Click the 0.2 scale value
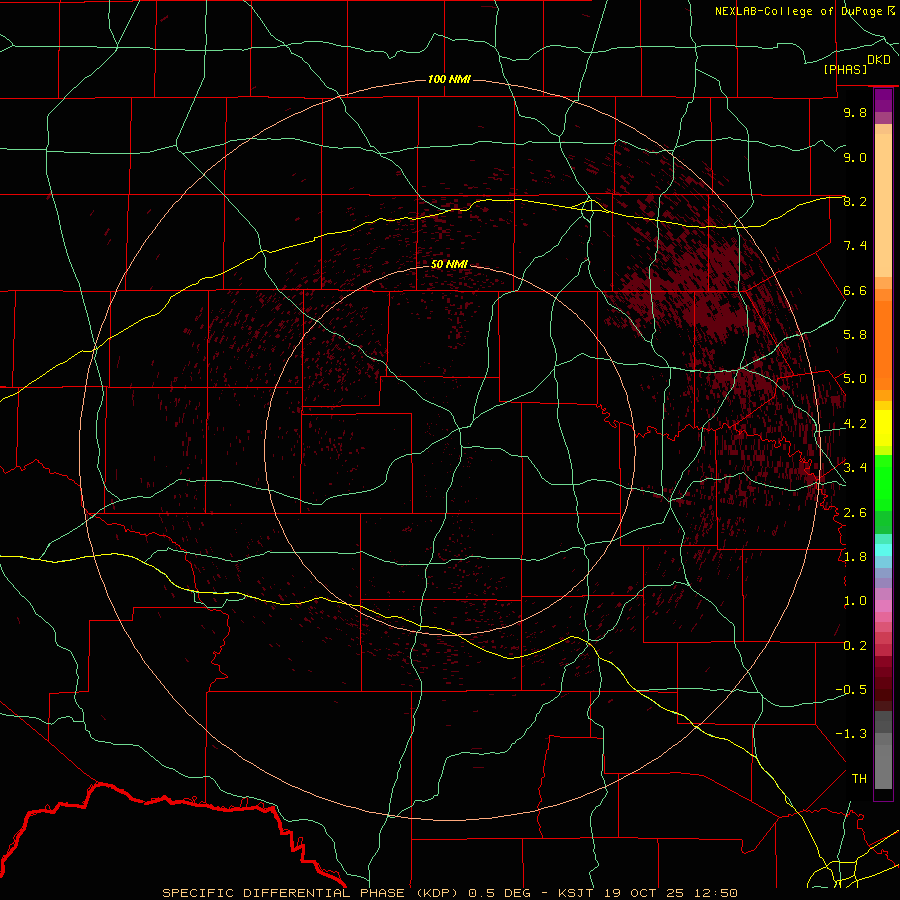The image size is (900, 900). pos(855,646)
